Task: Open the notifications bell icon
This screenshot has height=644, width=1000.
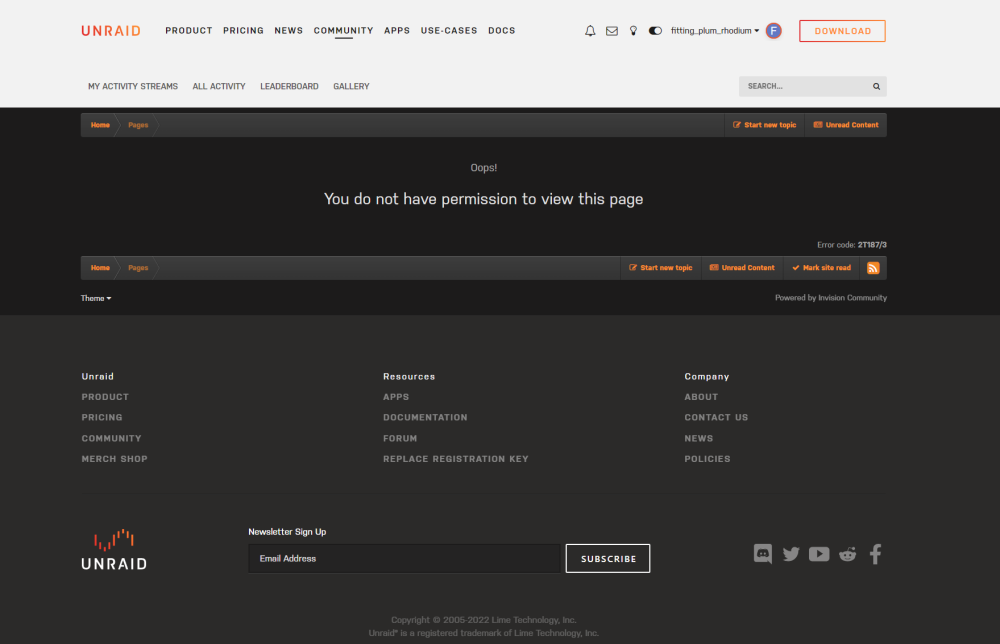Action: click(x=590, y=31)
